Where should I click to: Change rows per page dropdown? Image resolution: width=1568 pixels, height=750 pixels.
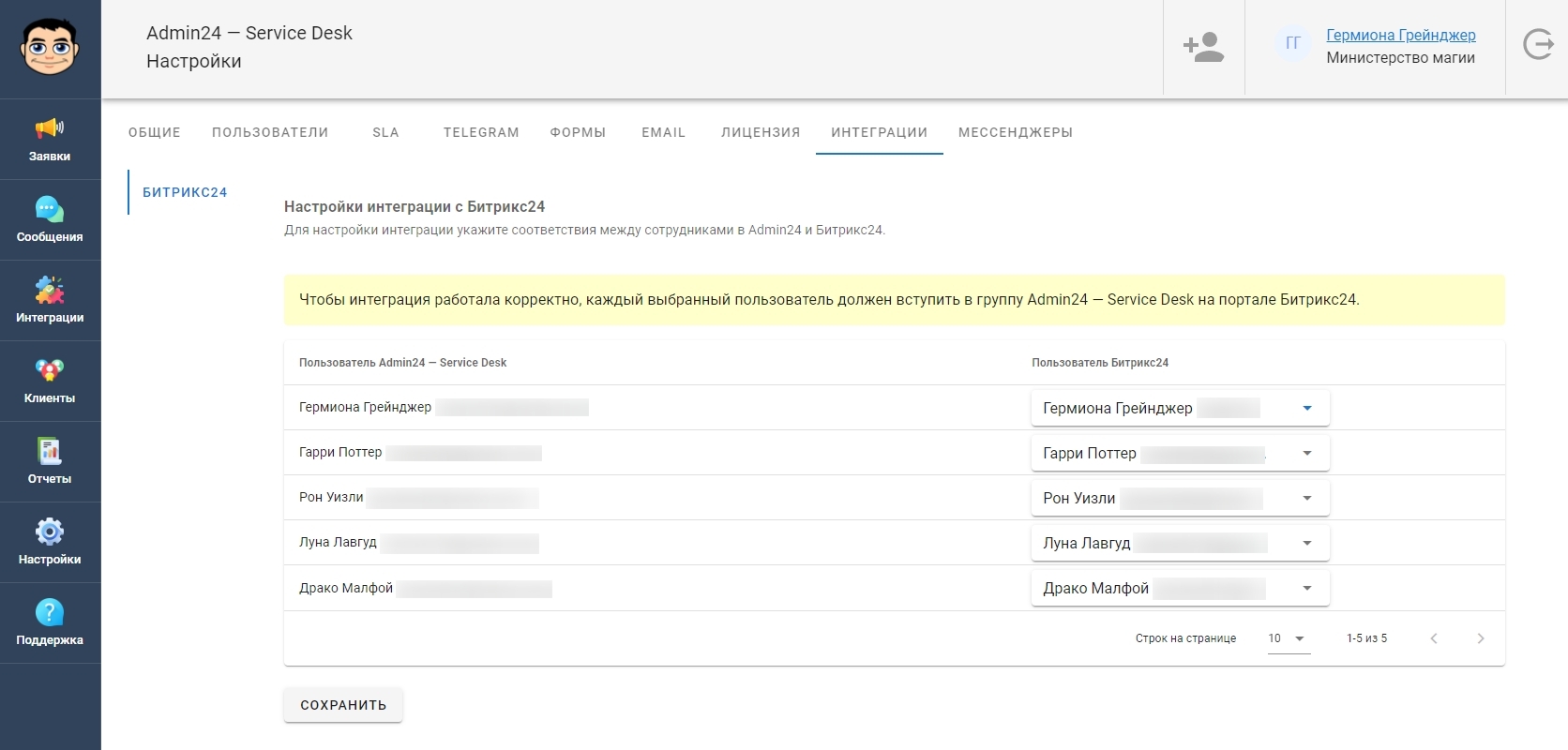[x=1288, y=638]
